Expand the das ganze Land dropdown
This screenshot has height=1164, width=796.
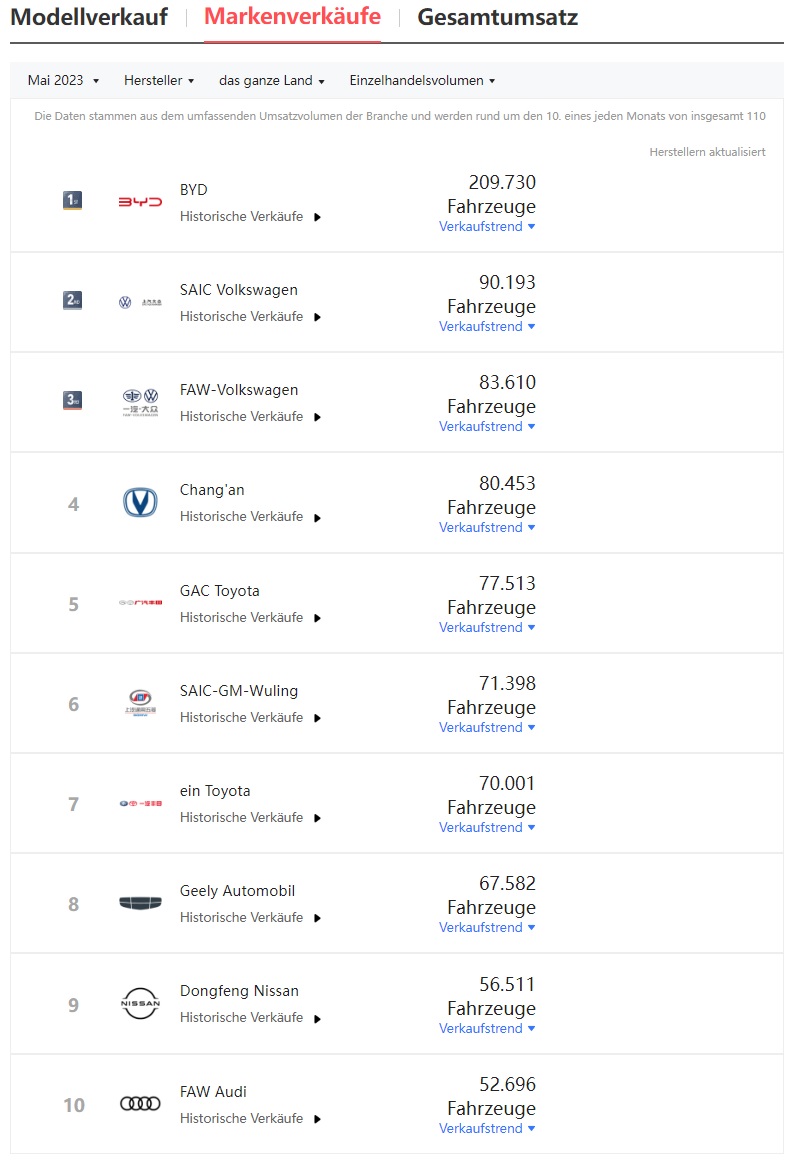point(272,81)
